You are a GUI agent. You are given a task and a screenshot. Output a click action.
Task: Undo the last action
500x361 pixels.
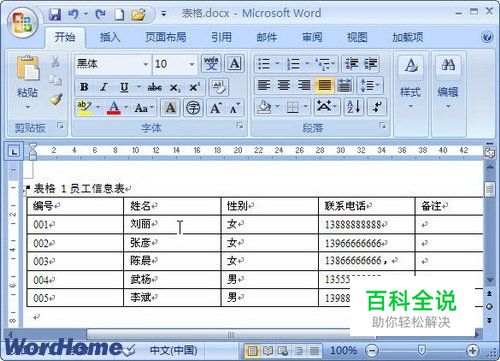click(x=73, y=14)
